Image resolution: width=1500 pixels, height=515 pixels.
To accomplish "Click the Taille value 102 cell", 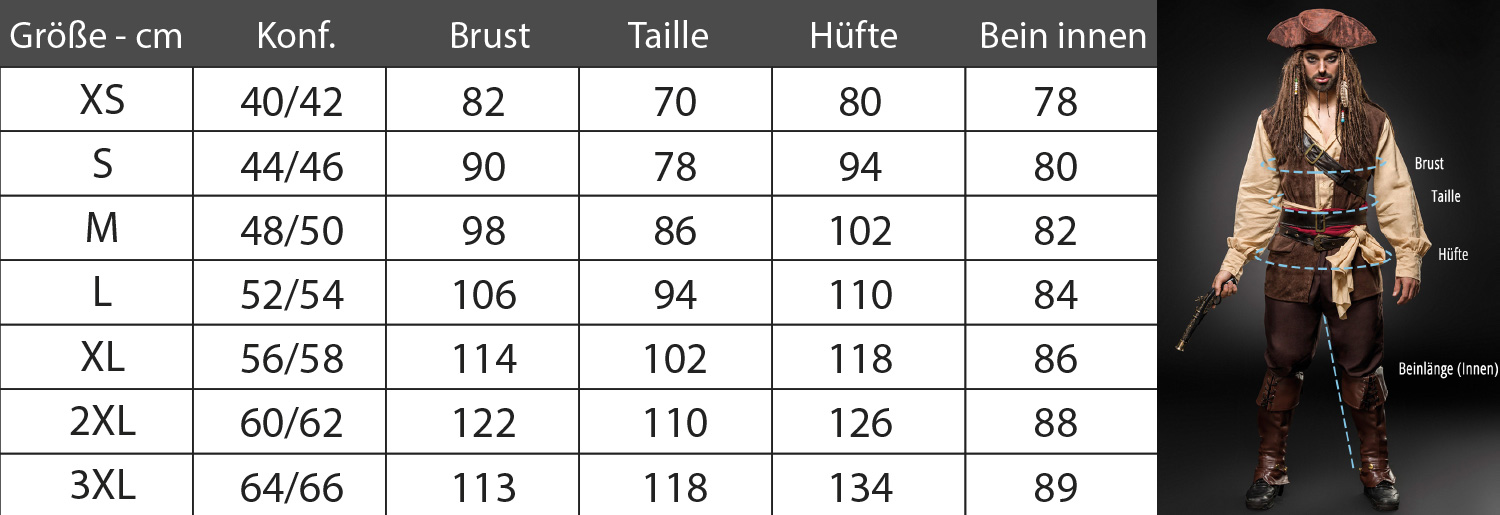I will [x=675, y=358].
